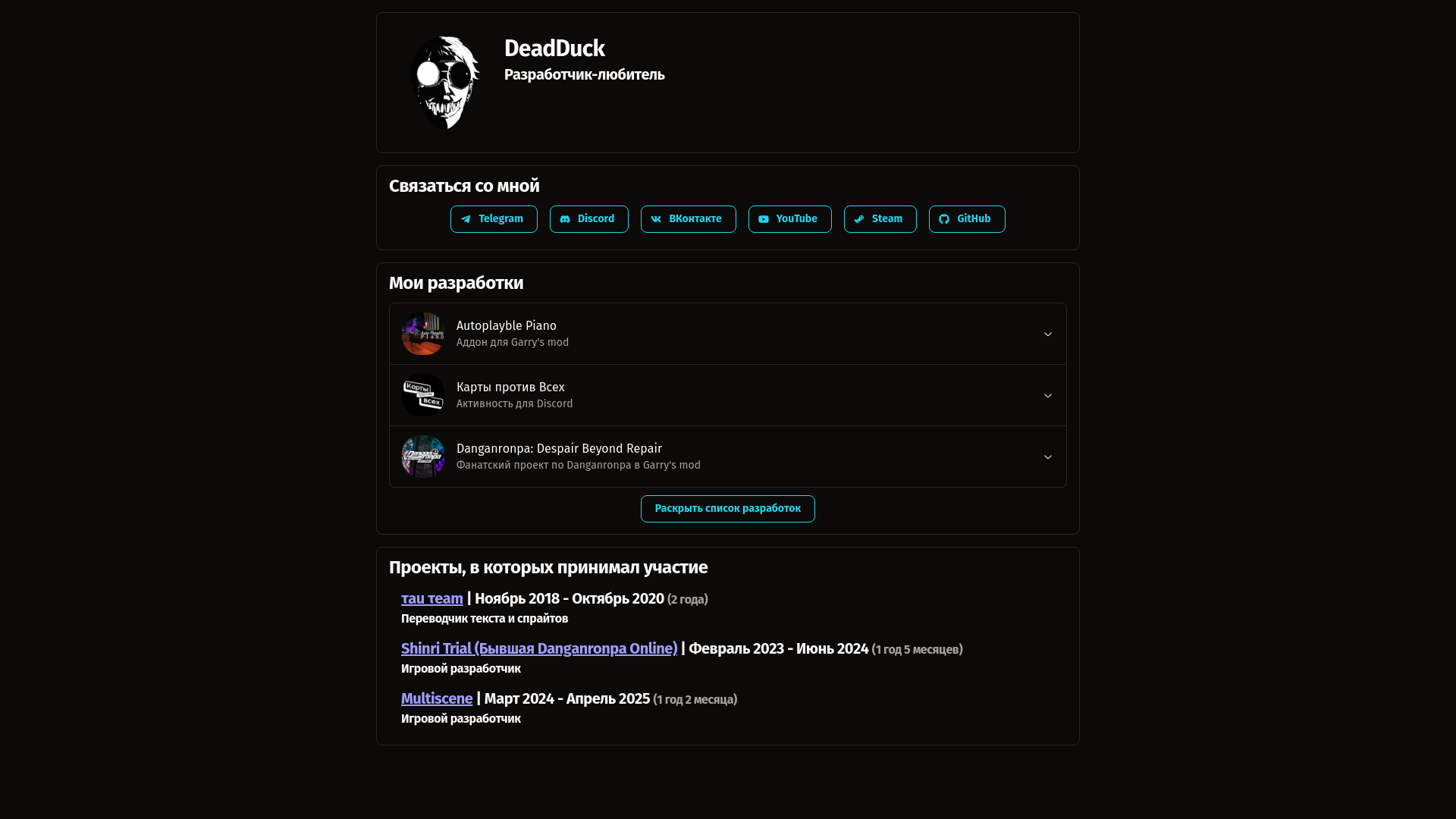Open the Multiscene project link
The width and height of the screenshot is (1456, 819).
tap(437, 698)
